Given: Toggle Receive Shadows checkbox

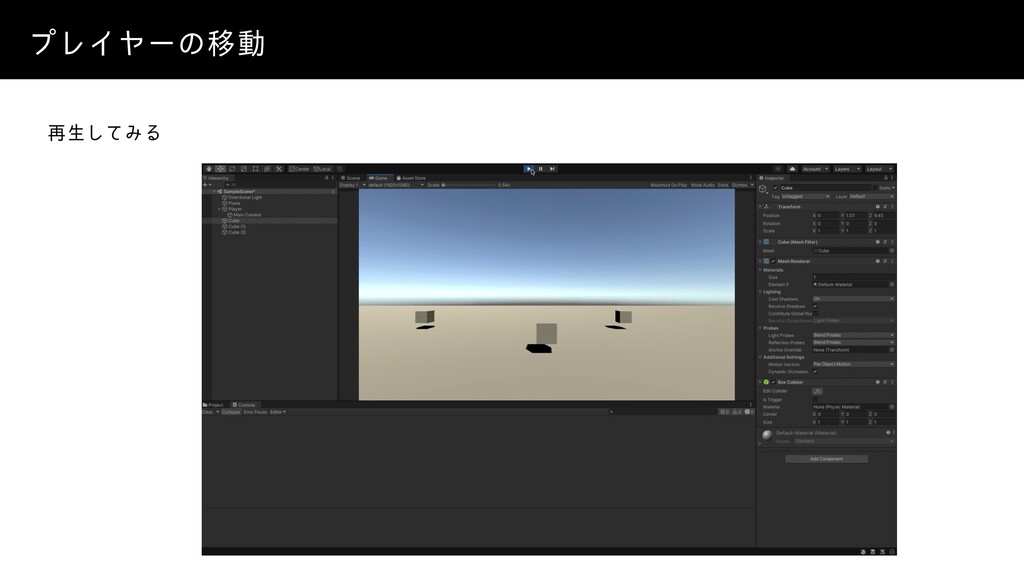Looking at the screenshot, I should pos(815,306).
